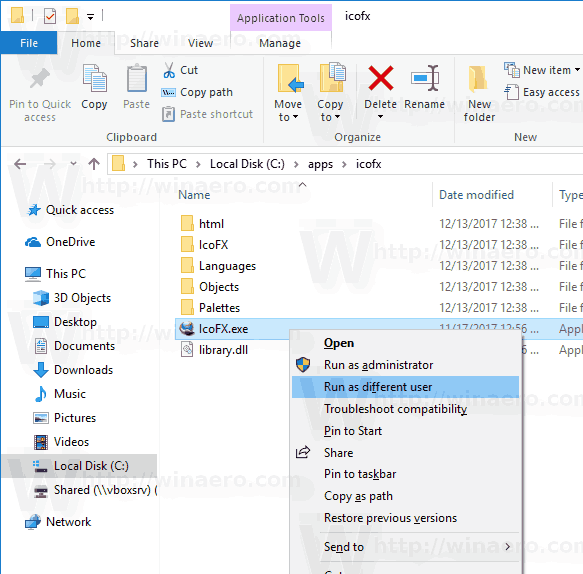The image size is (583, 574).
Task: Choose Restore previous versions
Action: point(405,518)
